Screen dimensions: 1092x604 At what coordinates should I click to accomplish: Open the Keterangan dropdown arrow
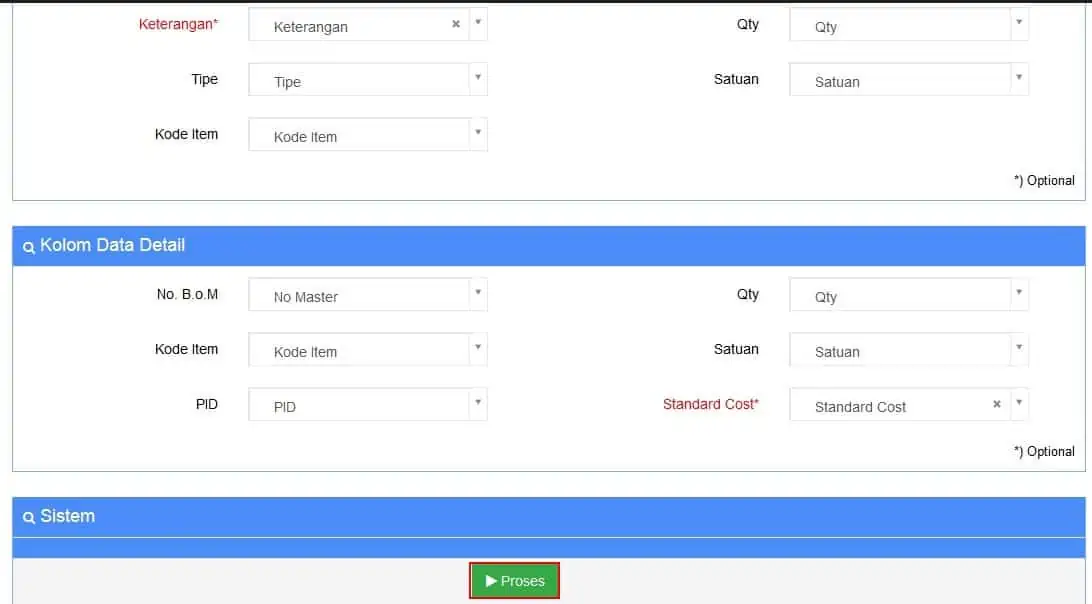click(478, 23)
